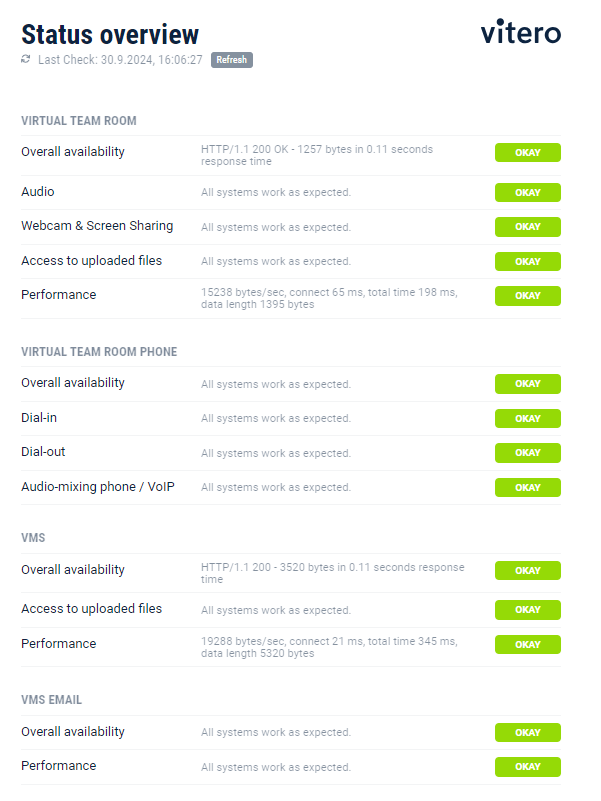Toggle the OKAY status for Dial-out

(x=527, y=452)
